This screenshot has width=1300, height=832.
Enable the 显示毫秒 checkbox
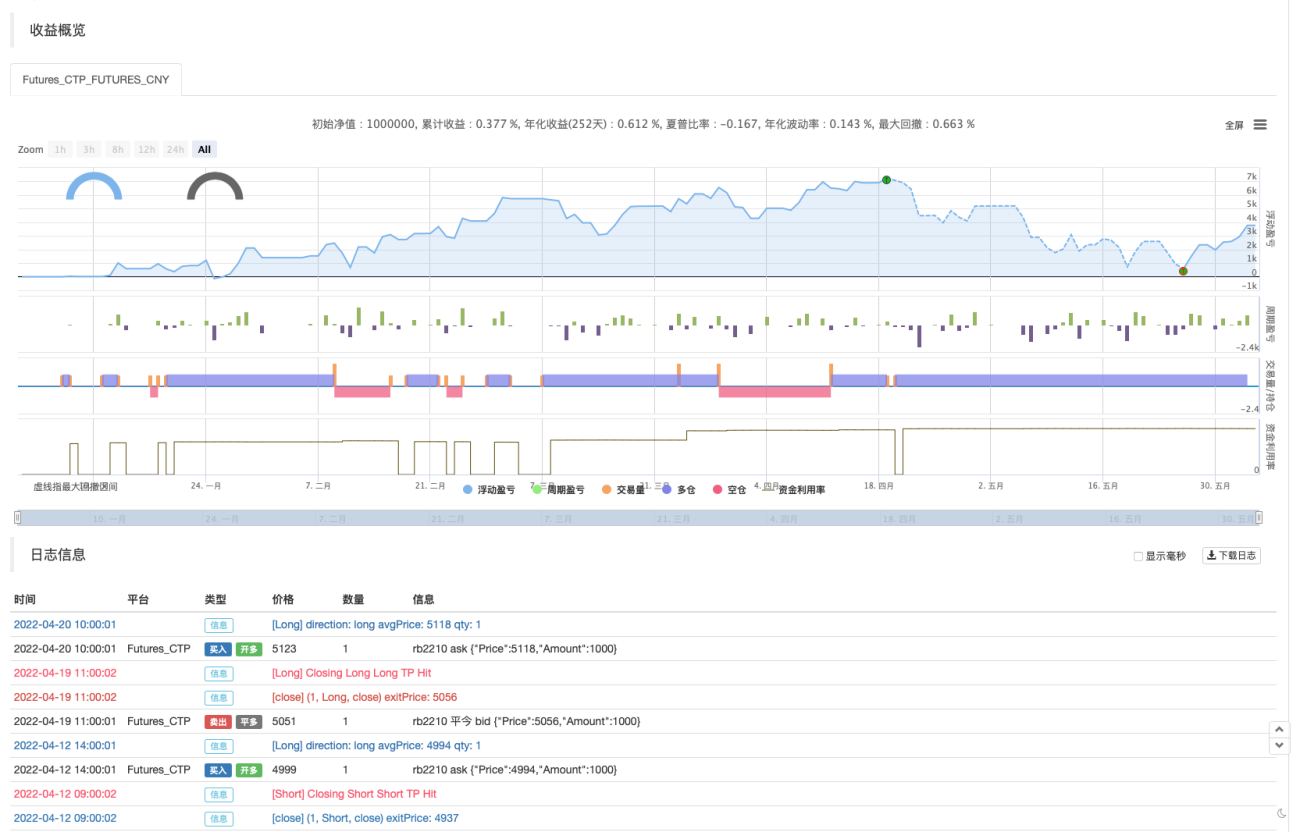[x=1138, y=556]
